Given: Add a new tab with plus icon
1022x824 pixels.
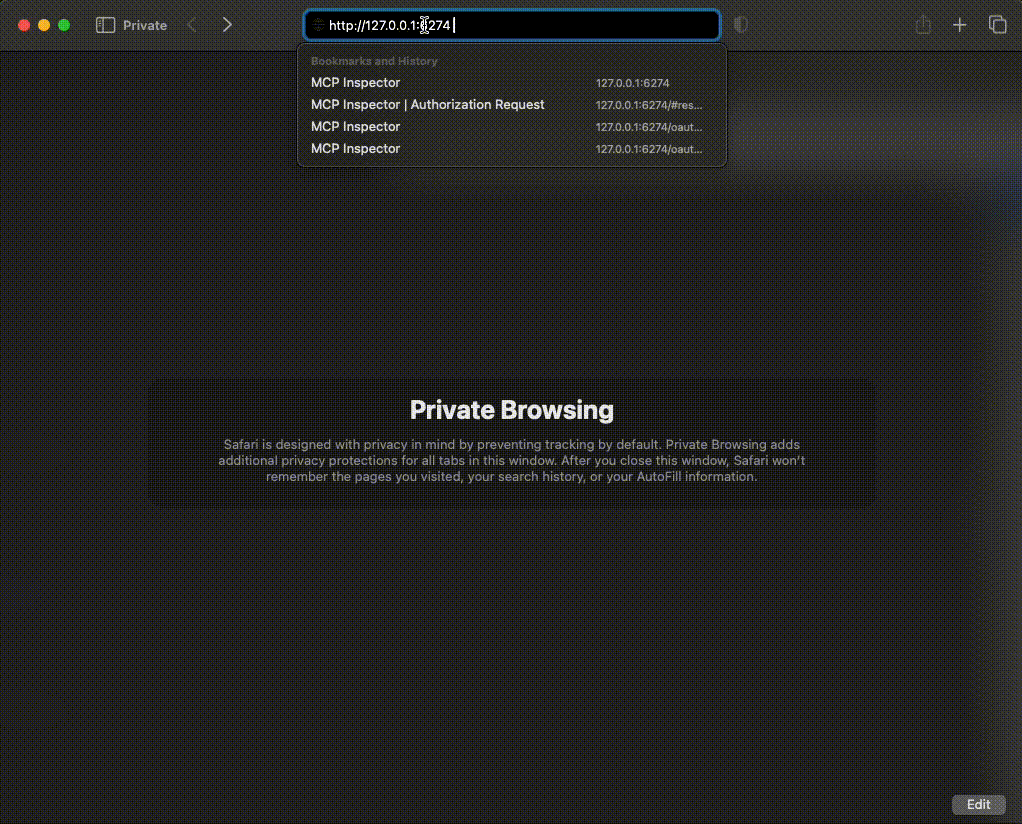Looking at the screenshot, I should coord(959,25).
